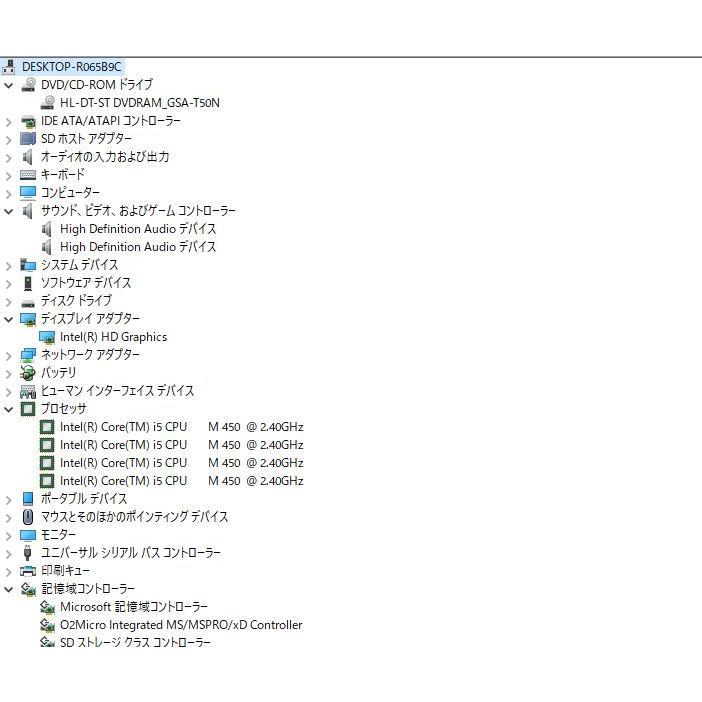This screenshot has height=702, width=702.
Task: Expand the SD ホスト アダプター node
Action: point(9,139)
